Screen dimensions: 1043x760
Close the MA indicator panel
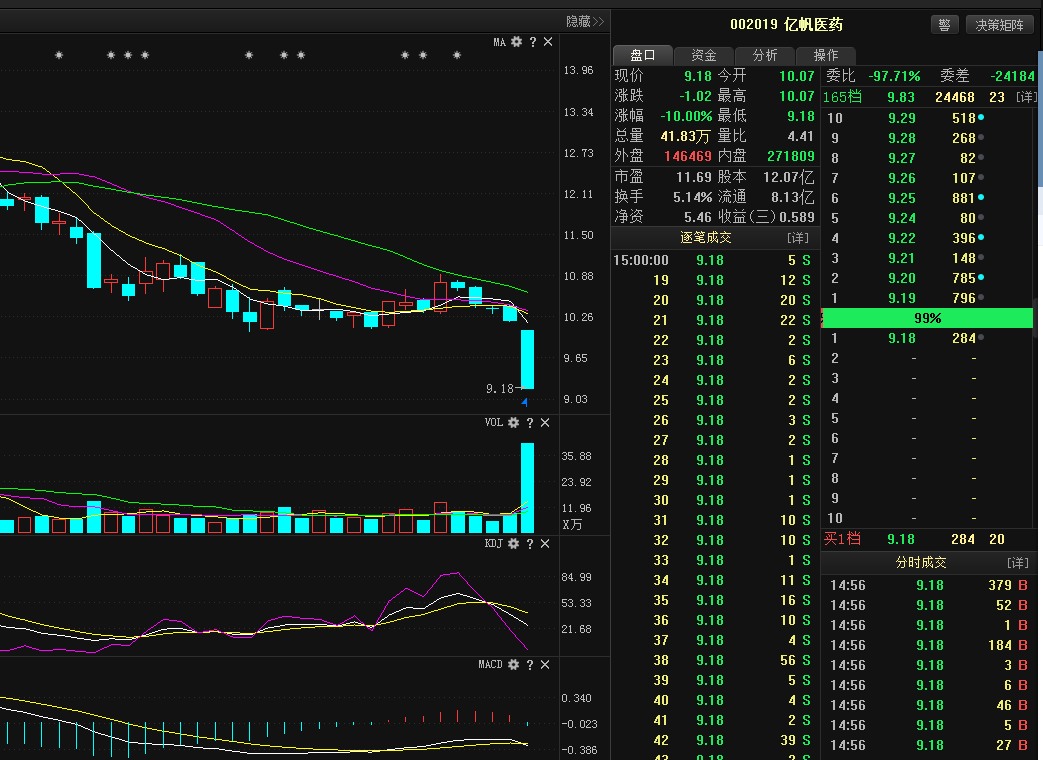click(548, 42)
